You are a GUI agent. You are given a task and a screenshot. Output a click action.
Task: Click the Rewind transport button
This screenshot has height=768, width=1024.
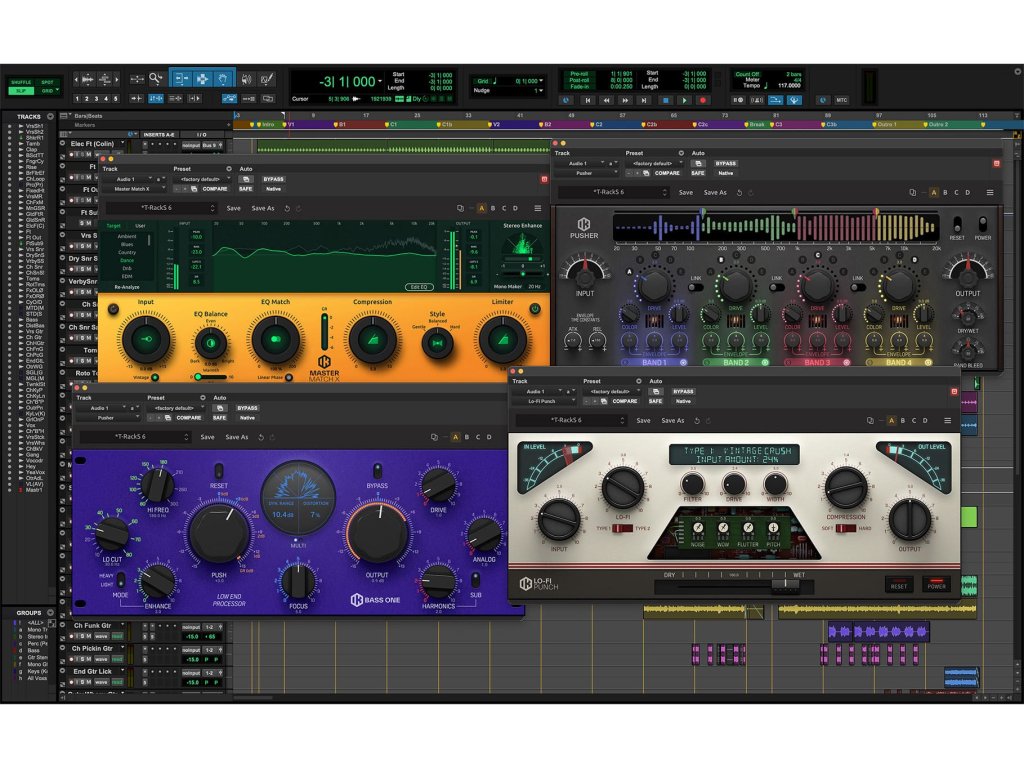point(607,101)
